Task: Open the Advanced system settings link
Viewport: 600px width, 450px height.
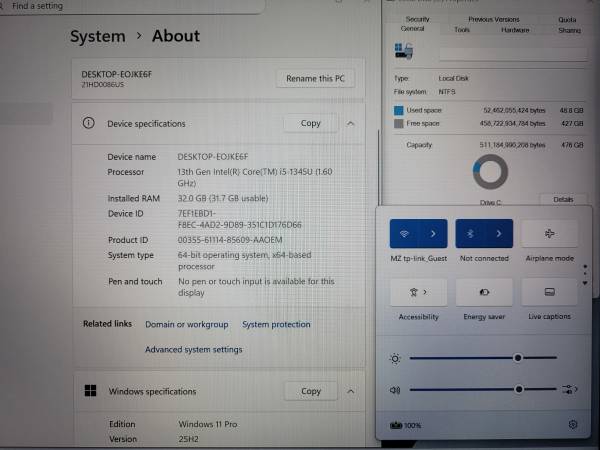Action: point(193,350)
